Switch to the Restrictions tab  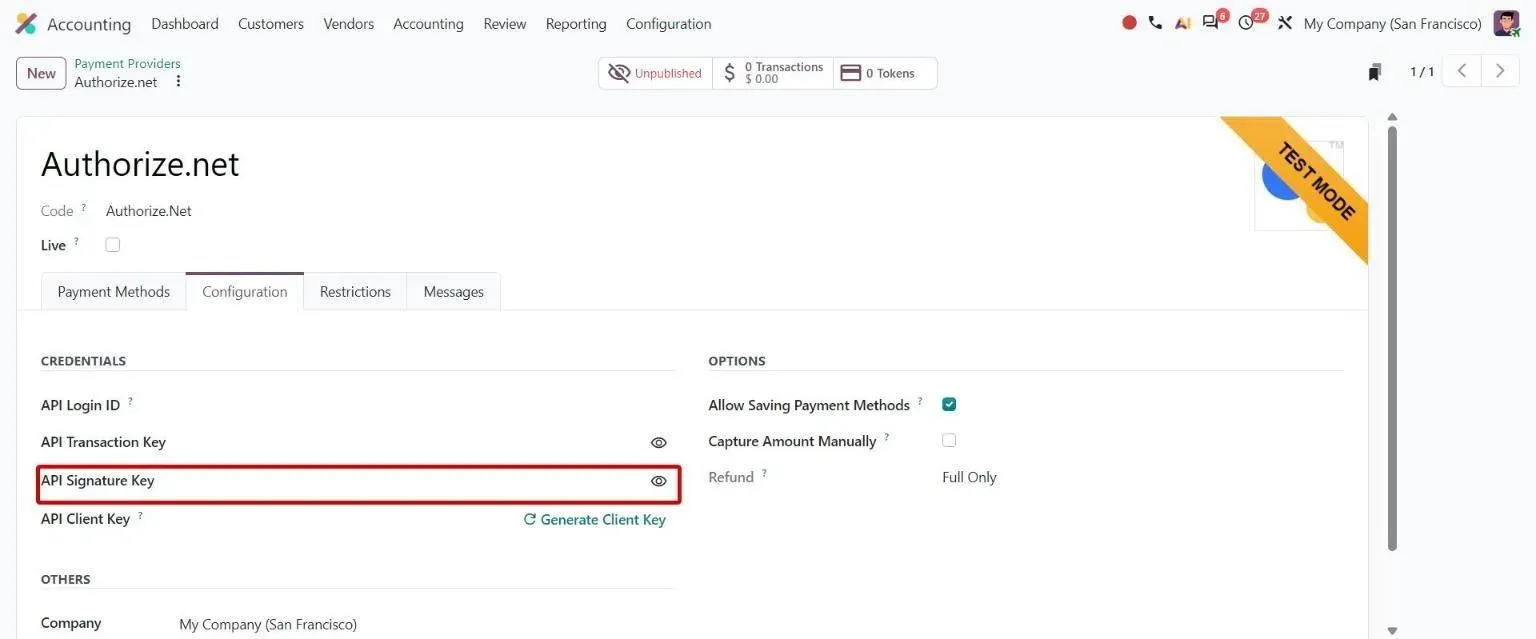[355, 291]
